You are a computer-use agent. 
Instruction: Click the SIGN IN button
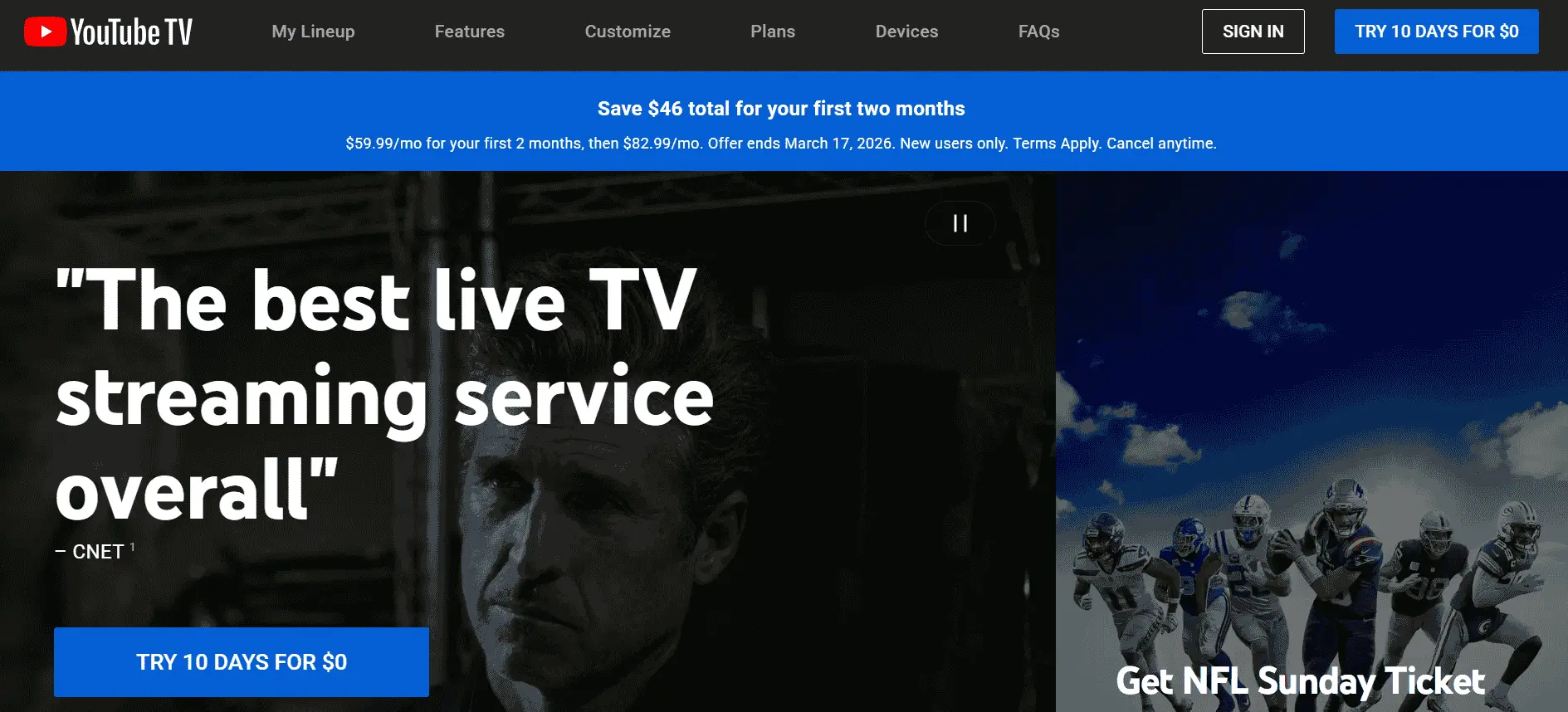pyautogui.click(x=1253, y=32)
